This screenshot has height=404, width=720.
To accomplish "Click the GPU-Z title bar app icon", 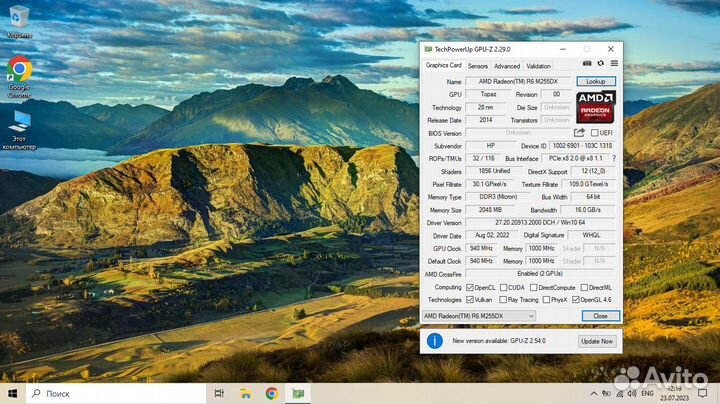I will [x=428, y=49].
